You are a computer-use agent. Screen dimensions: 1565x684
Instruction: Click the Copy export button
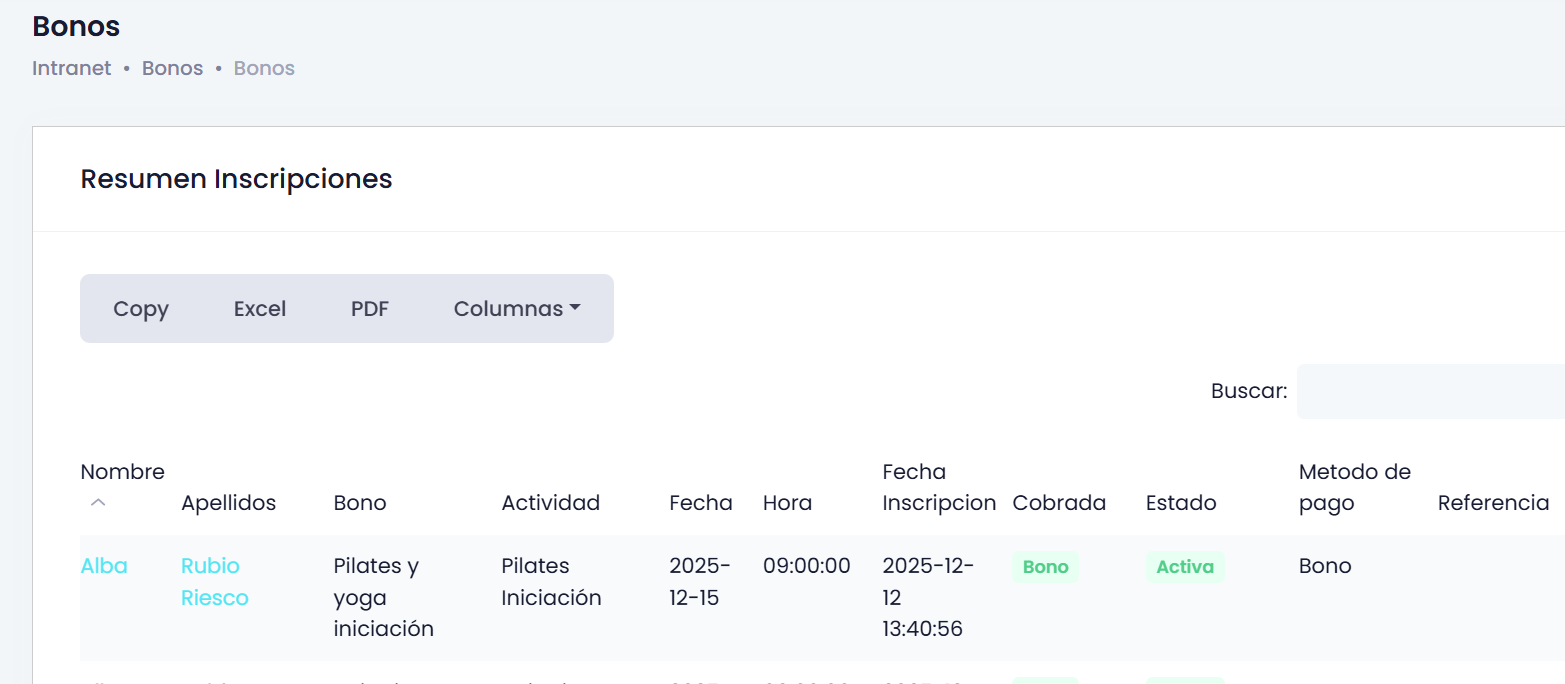pos(141,309)
